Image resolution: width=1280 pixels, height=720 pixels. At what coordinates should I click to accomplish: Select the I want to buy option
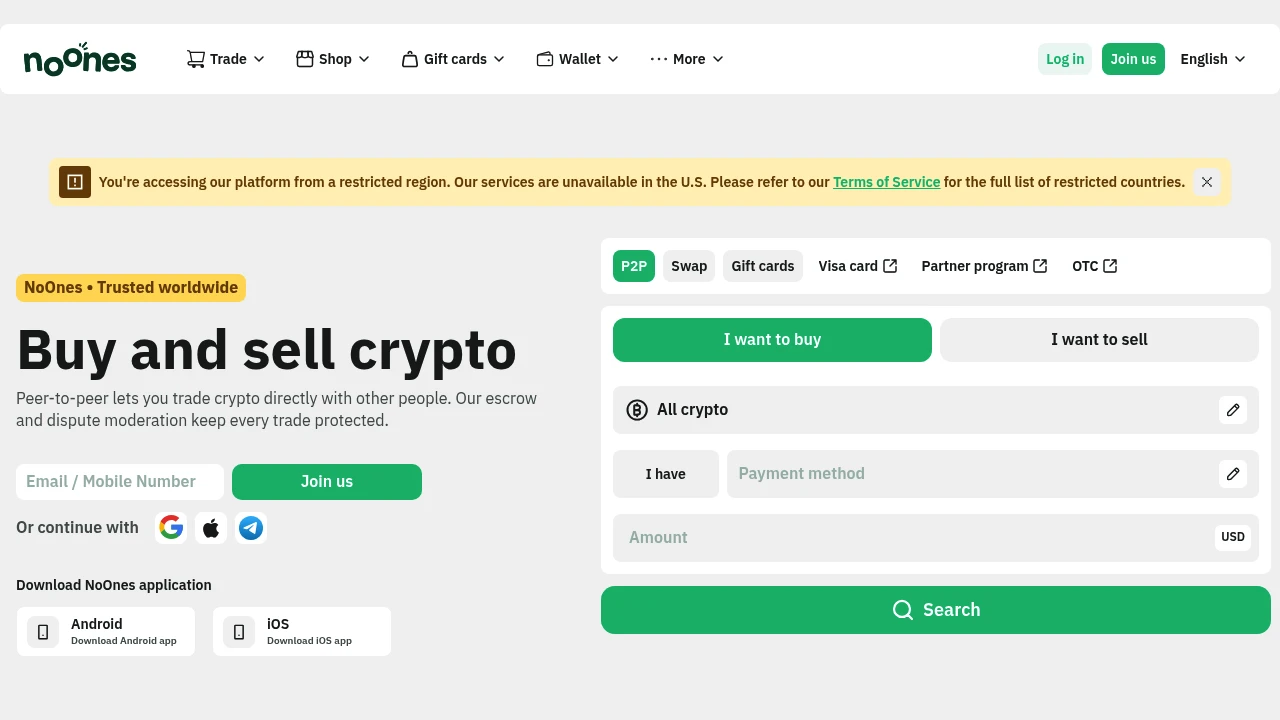[x=772, y=340]
